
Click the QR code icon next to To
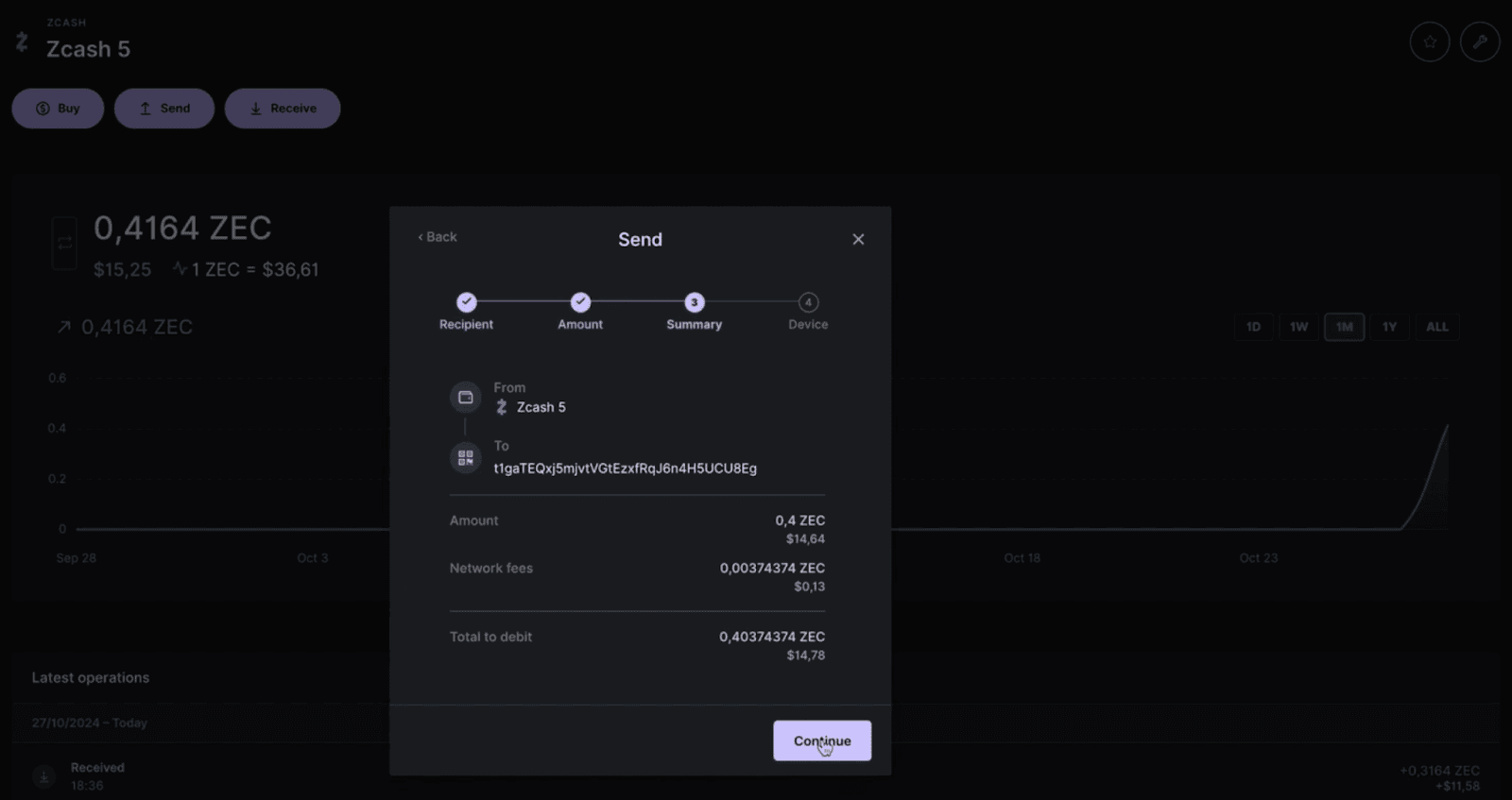(x=465, y=458)
